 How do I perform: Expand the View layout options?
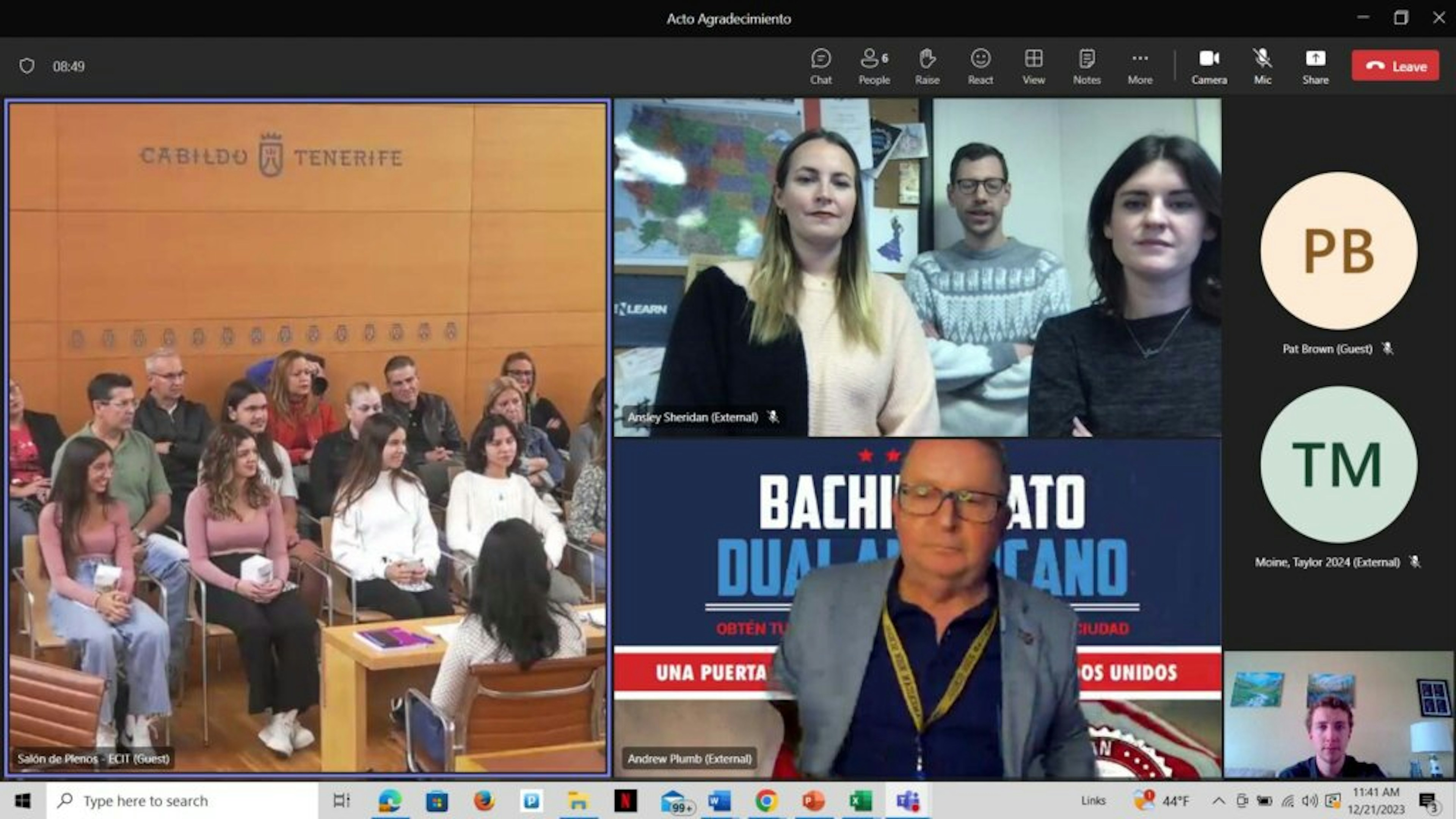(x=1033, y=66)
